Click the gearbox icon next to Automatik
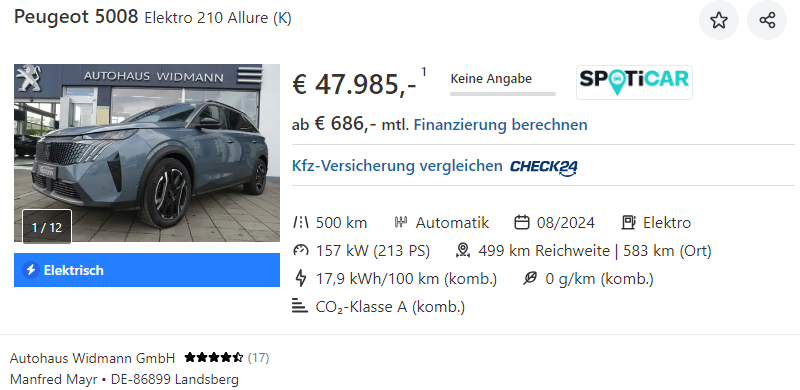This screenshot has height=390, width=800. [401, 223]
